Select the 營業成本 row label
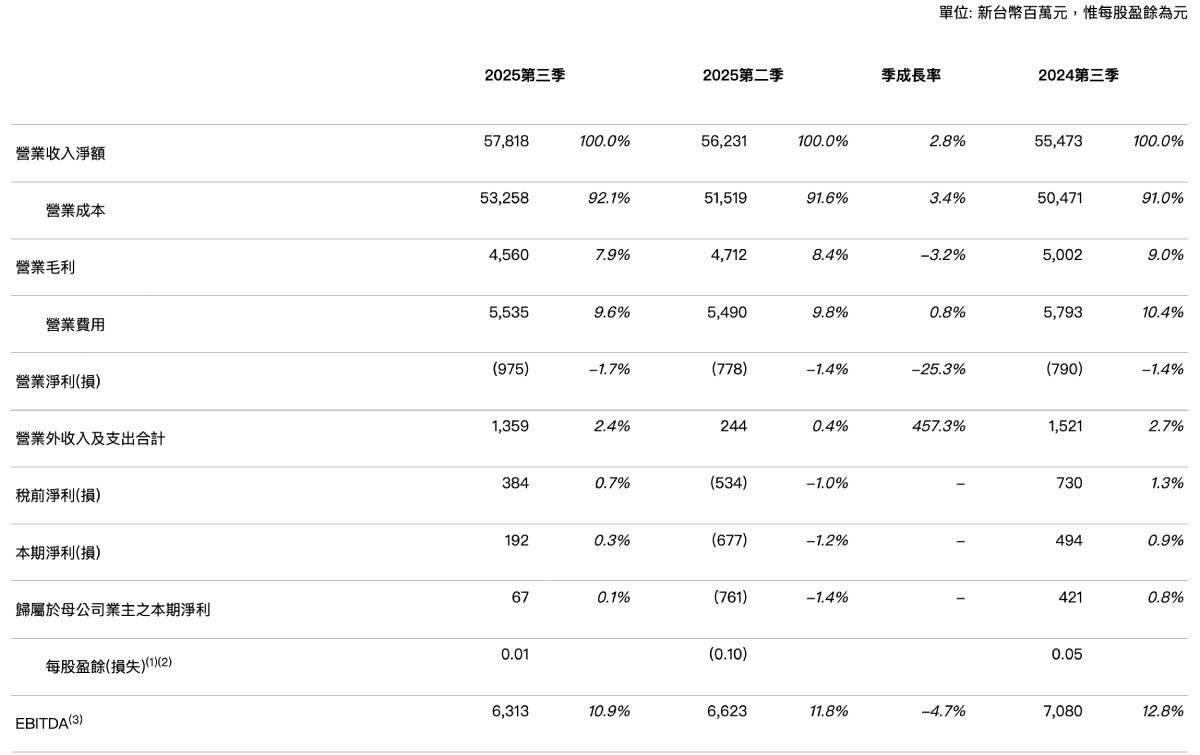 tap(75, 211)
